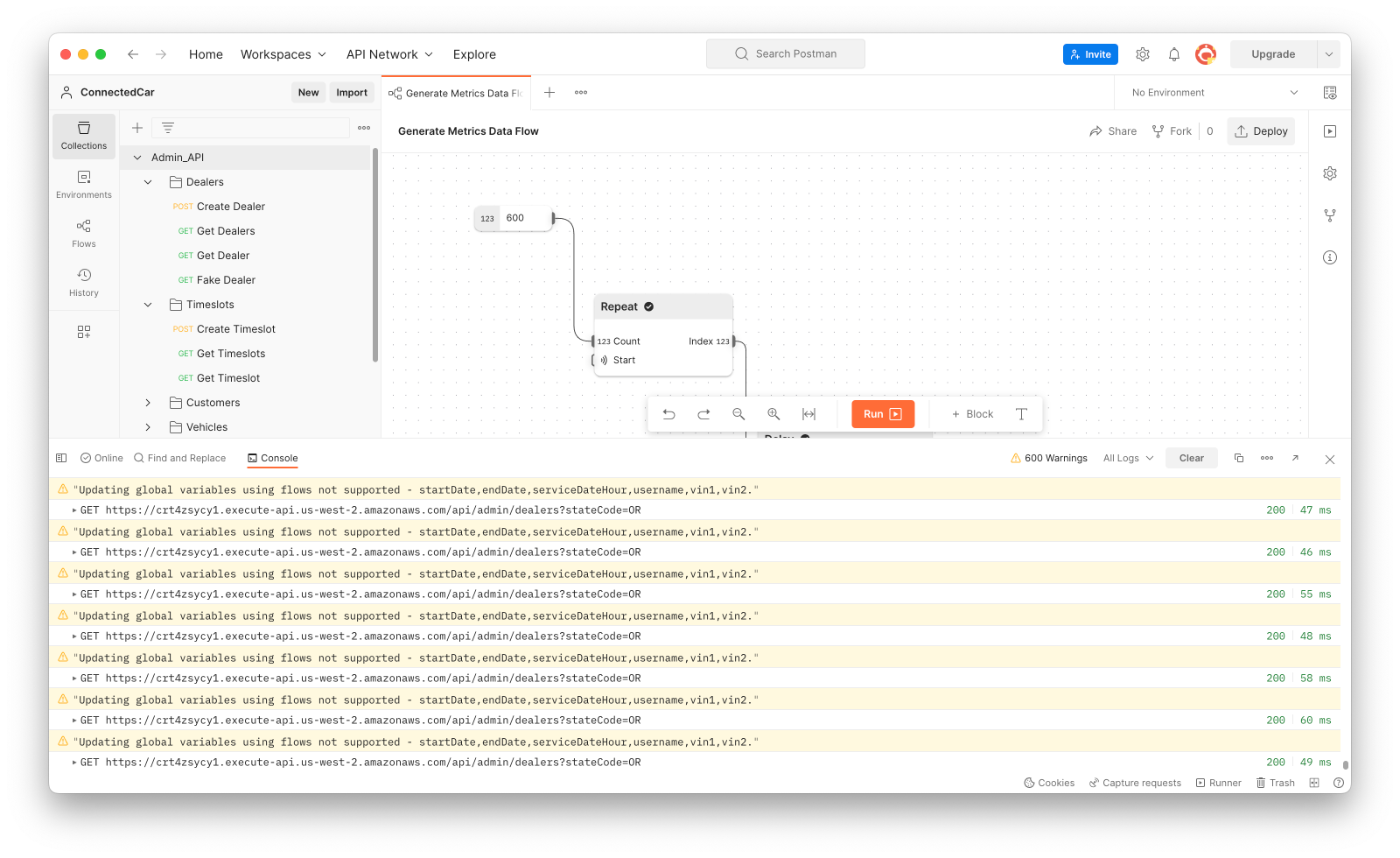Add a Block to the flow

pos(972,414)
